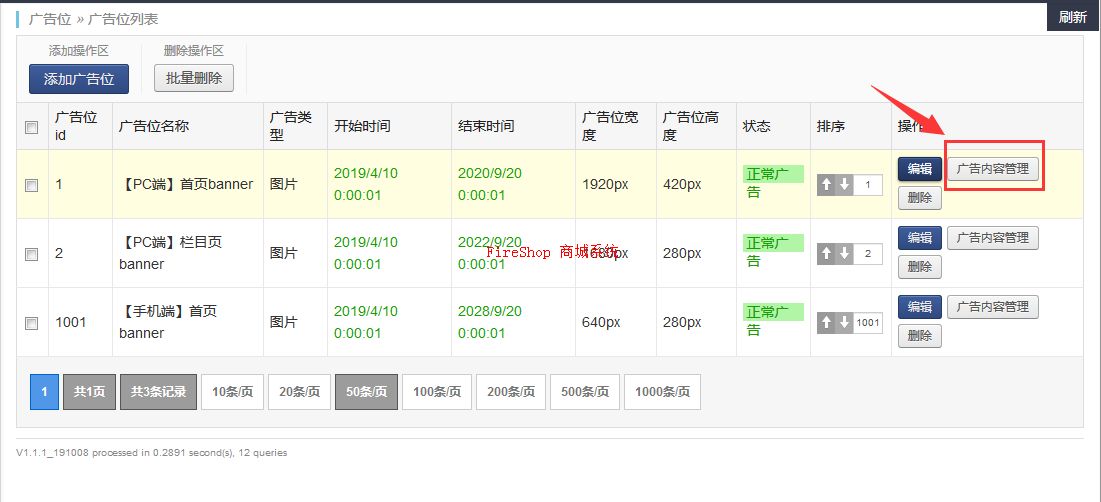Click 刷新 to refresh the page
Viewport: 1101px width, 502px height.
pos(1074,17)
